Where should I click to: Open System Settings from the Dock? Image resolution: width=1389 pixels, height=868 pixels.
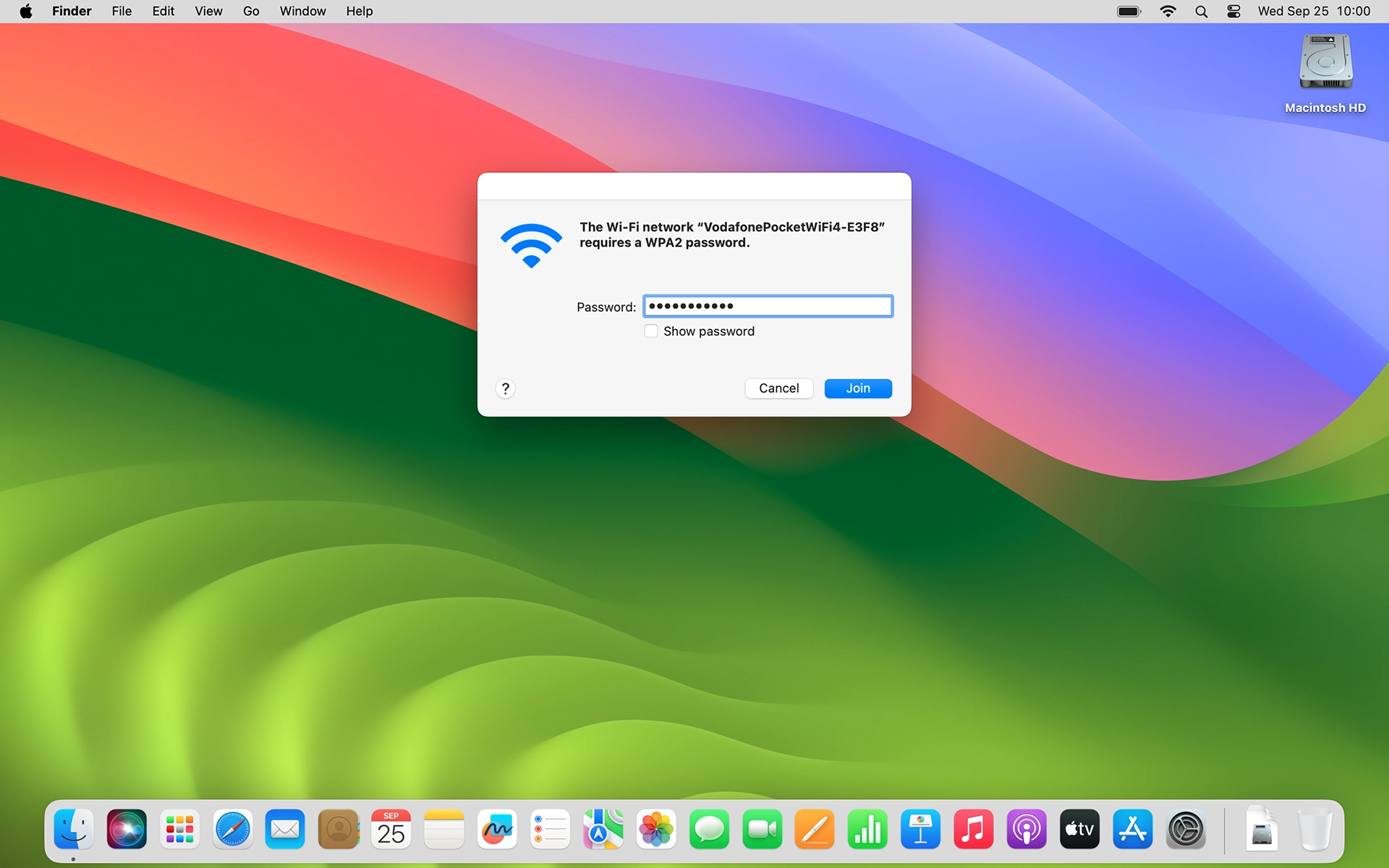pos(1186,830)
